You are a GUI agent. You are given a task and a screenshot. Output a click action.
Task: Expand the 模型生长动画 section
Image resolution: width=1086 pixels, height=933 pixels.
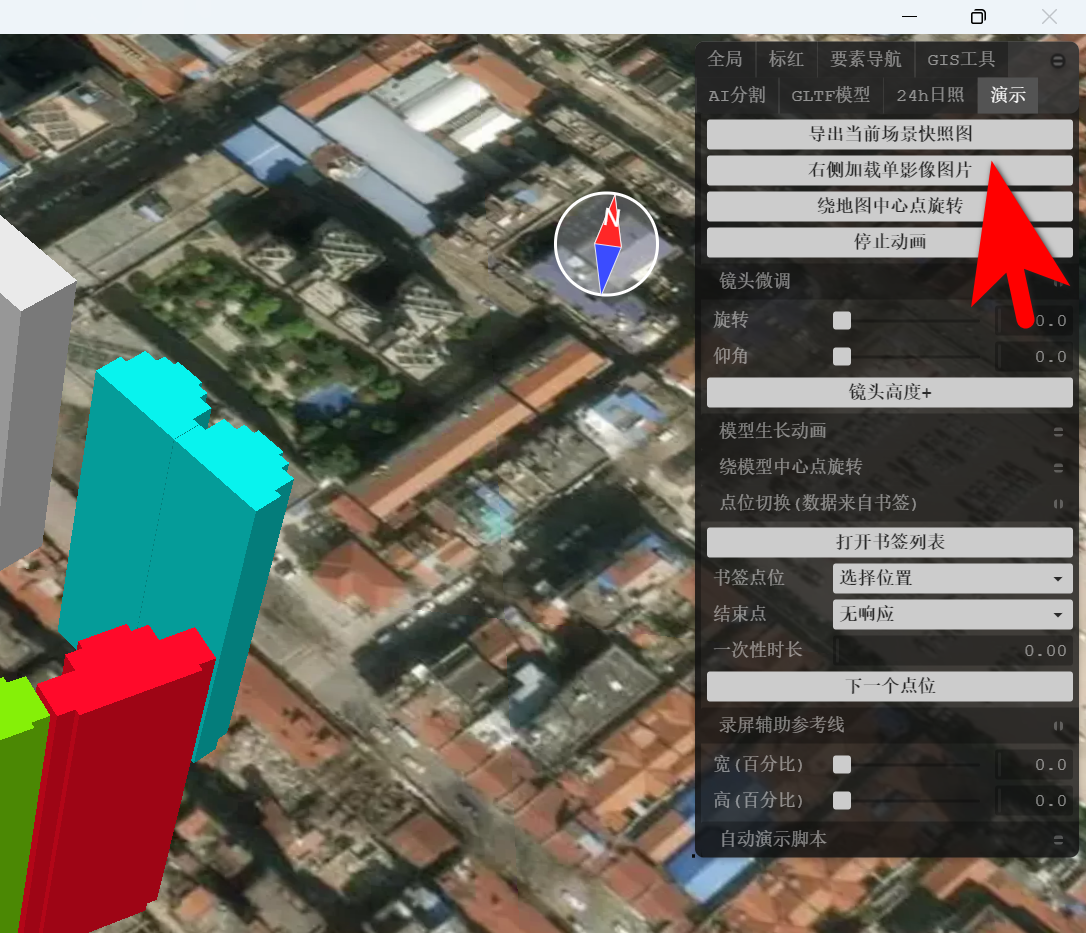(889, 431)
